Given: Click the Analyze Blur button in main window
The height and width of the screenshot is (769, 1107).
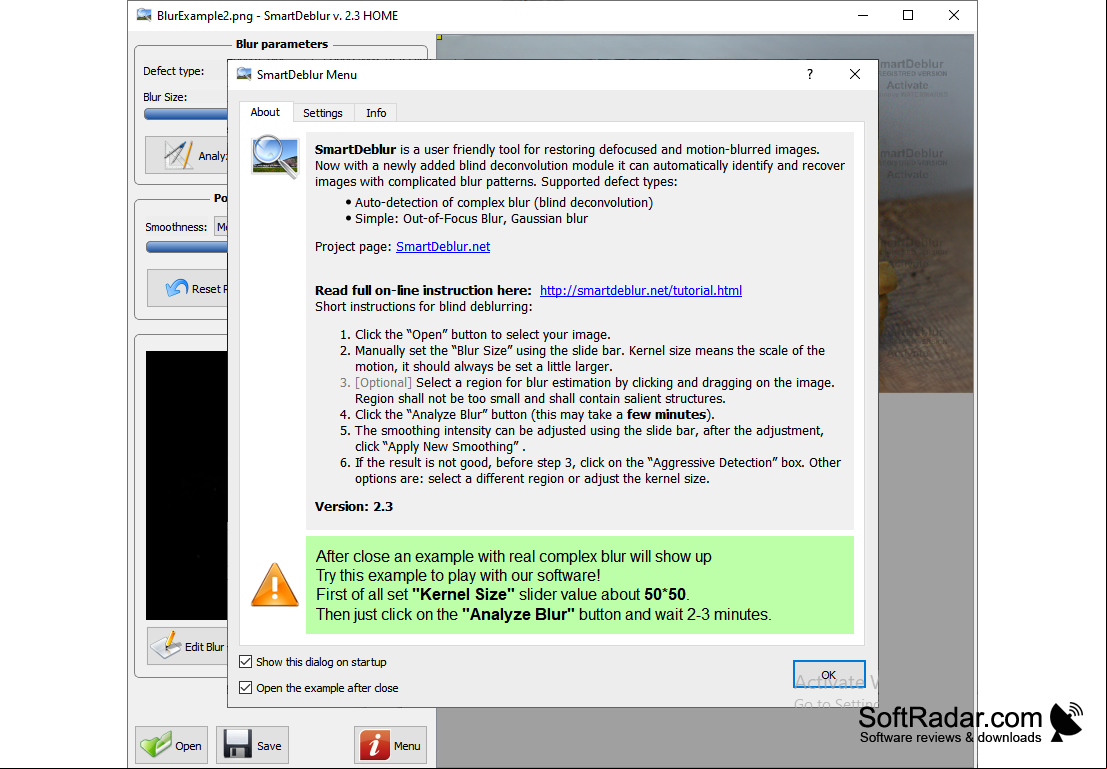Looking at the screenshot, I should pos(186,155).
